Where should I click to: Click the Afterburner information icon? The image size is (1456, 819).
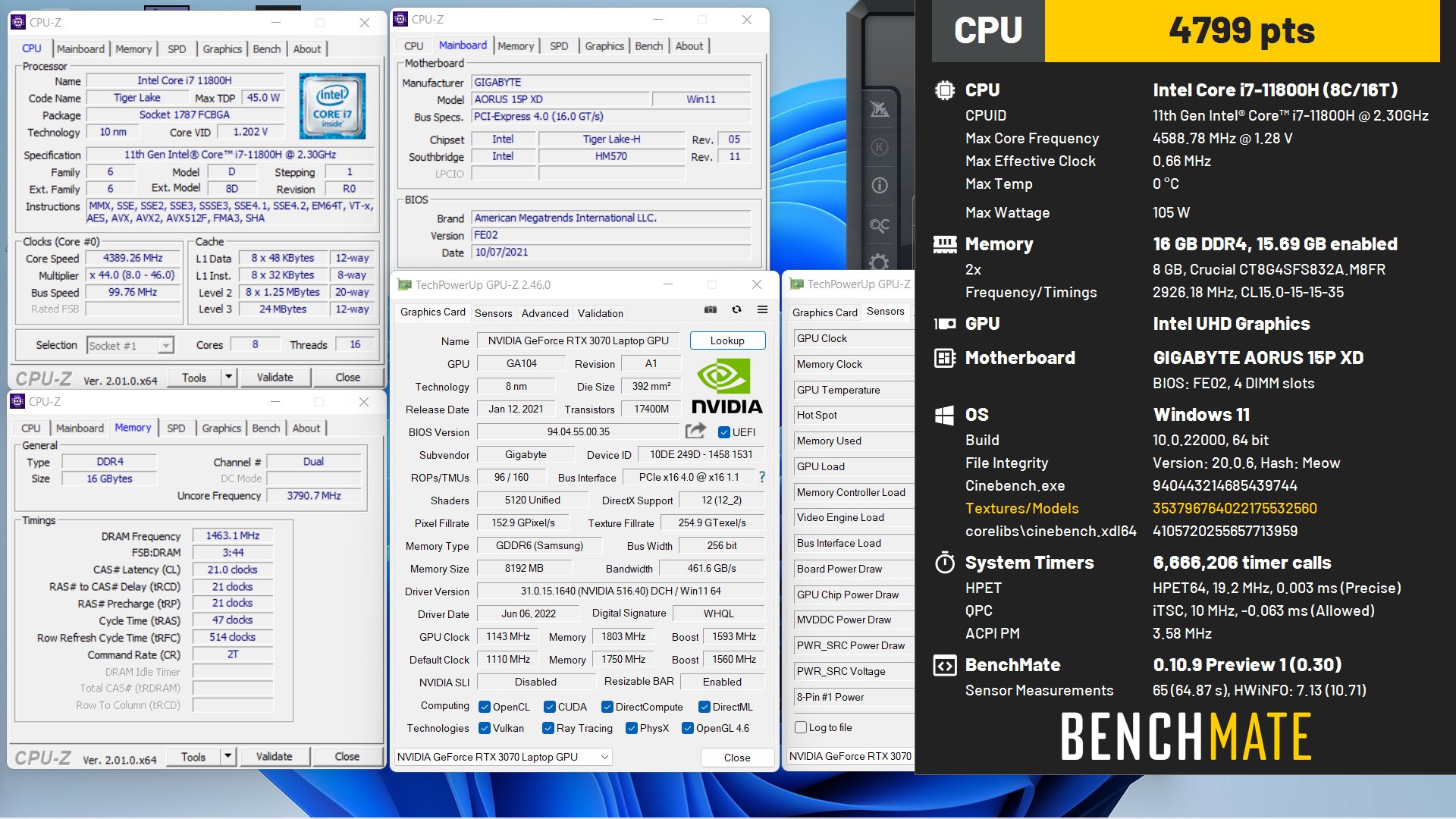pos(879,185)
